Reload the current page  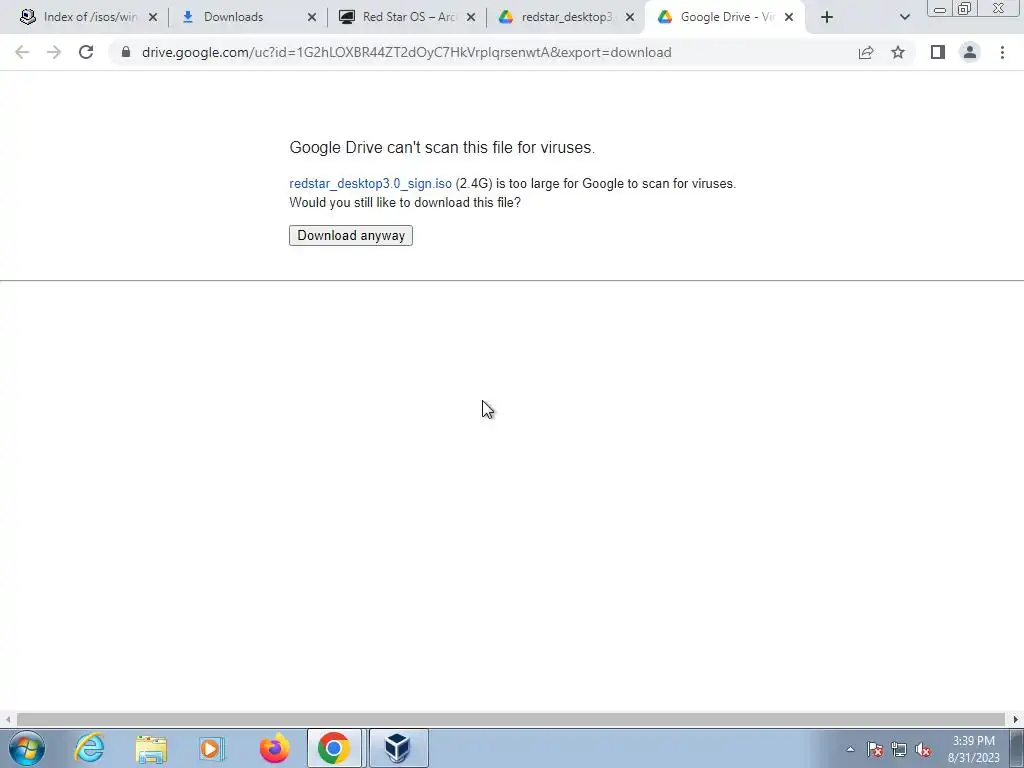click(86, 52)
